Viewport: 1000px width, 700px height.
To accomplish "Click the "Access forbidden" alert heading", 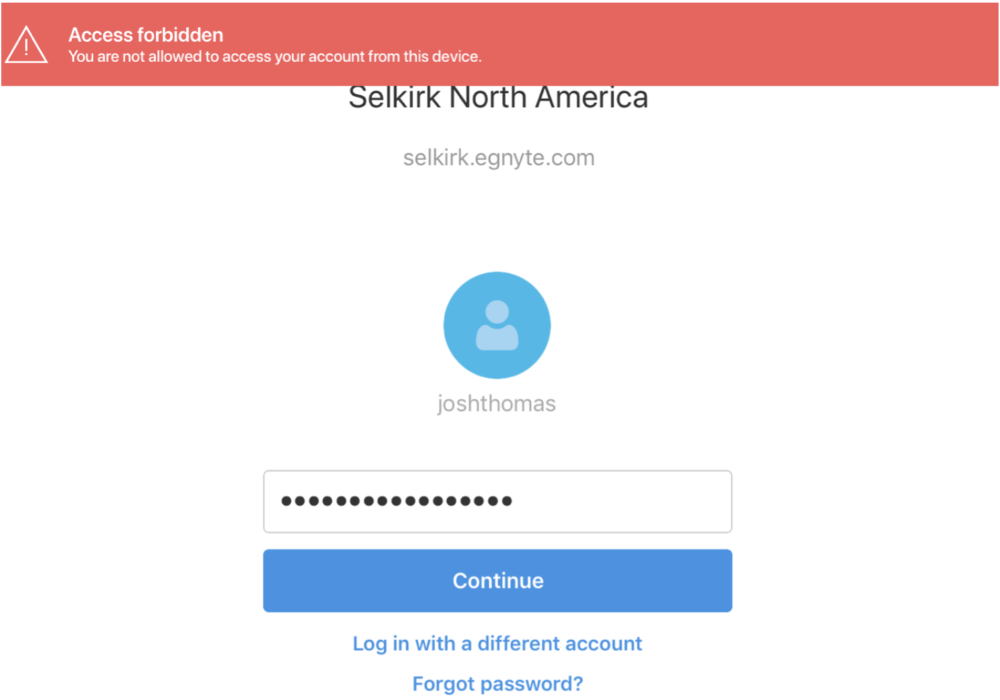I will [145, 34].
